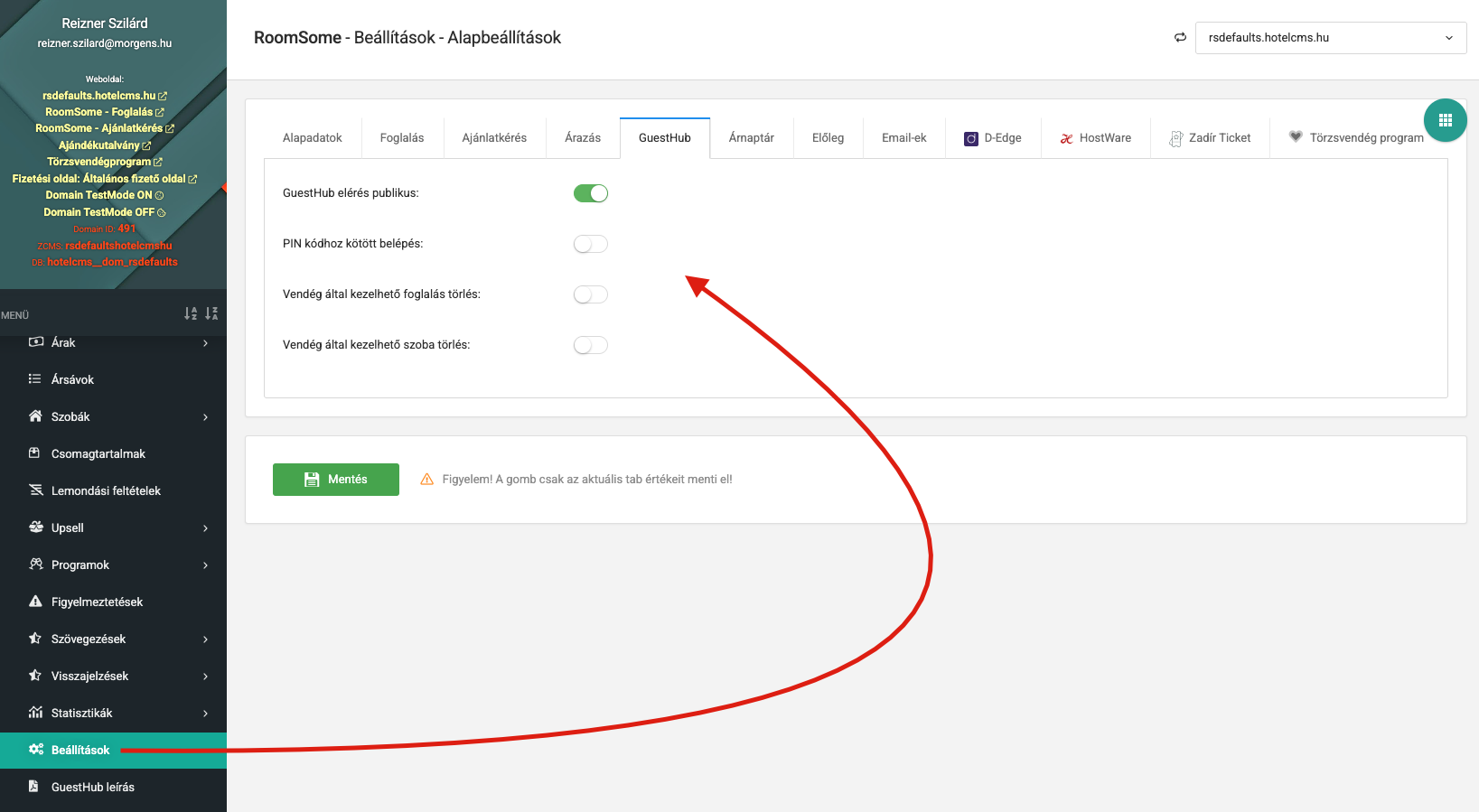Viewport: 1479px width, 812px height.
Task: Click descending sort icon in menu header
Action: click(x=211, y=313)
